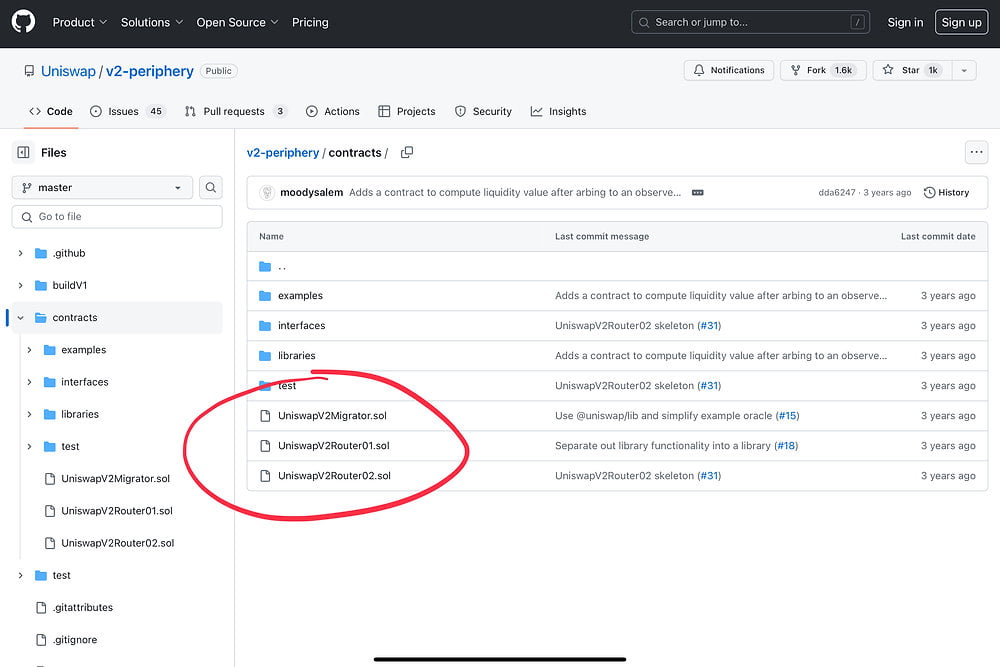Open the more options ellipsis menu

tap(976, 152)
